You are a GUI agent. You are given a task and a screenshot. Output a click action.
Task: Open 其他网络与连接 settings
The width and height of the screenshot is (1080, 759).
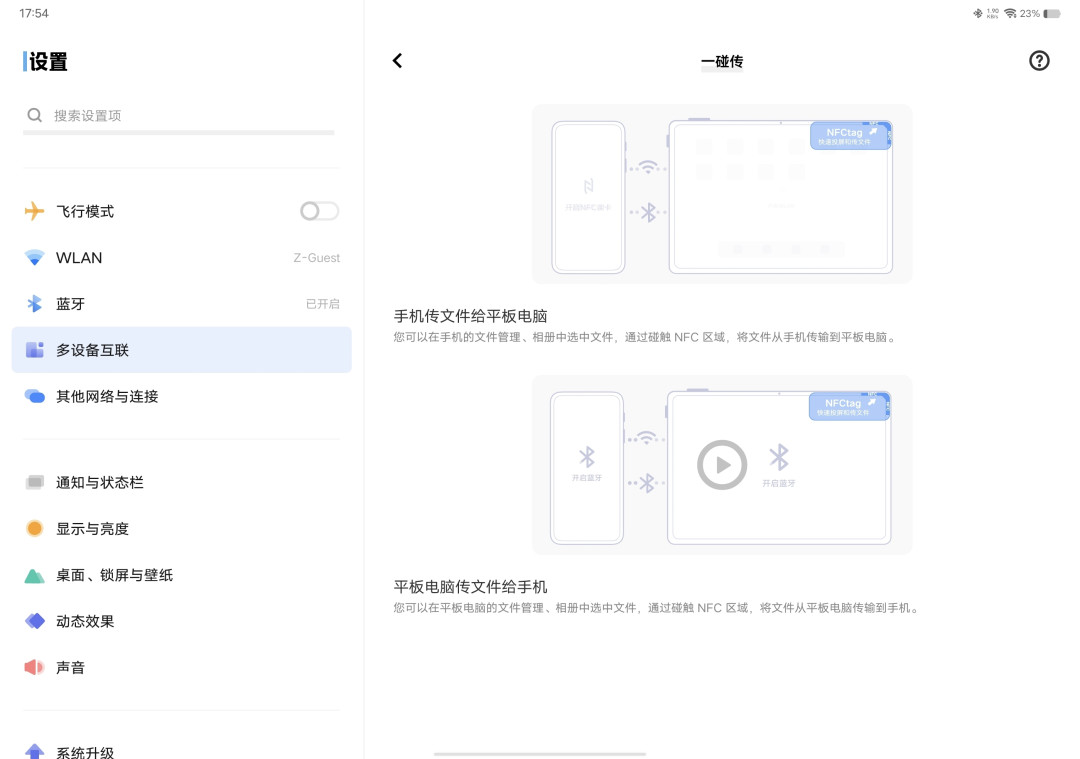coord(182,396)
